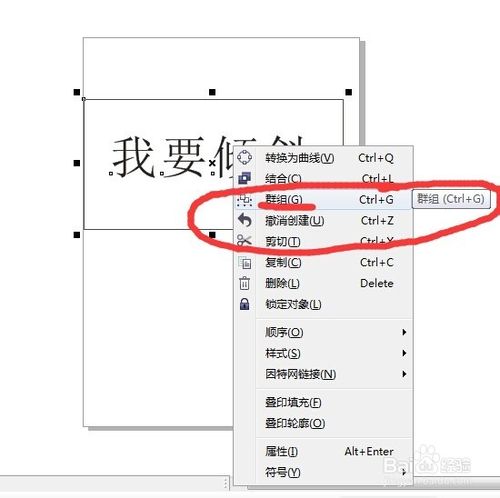Click the 群组 (Ctrl+G) tooltip
The image size is (500, 498).
[x=451, y=199]
